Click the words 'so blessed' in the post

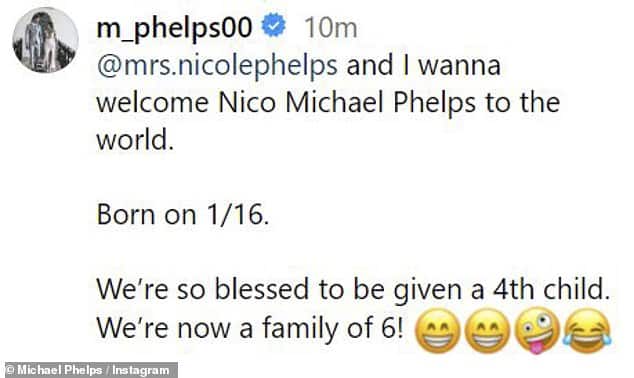point(243,289)
